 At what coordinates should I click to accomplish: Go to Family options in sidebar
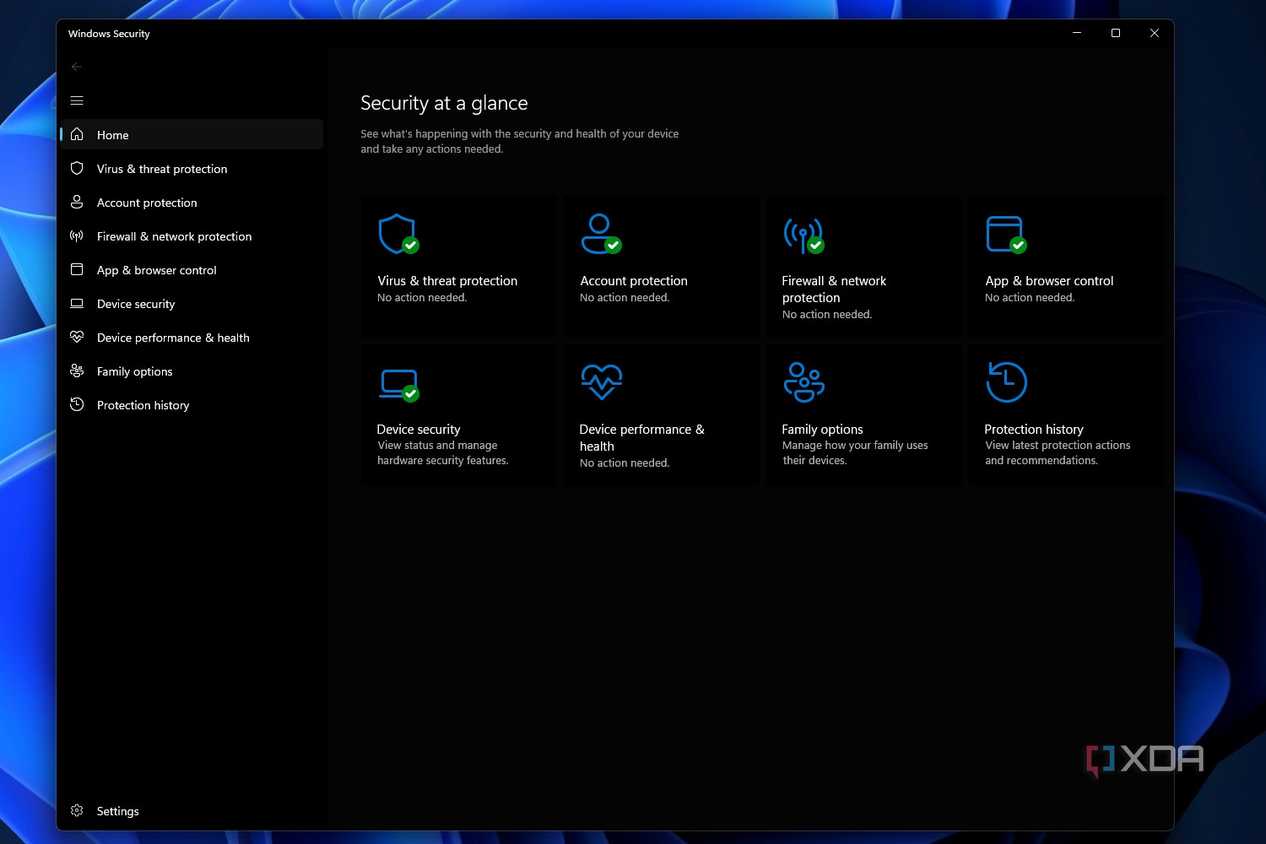[x=192, y=372]
